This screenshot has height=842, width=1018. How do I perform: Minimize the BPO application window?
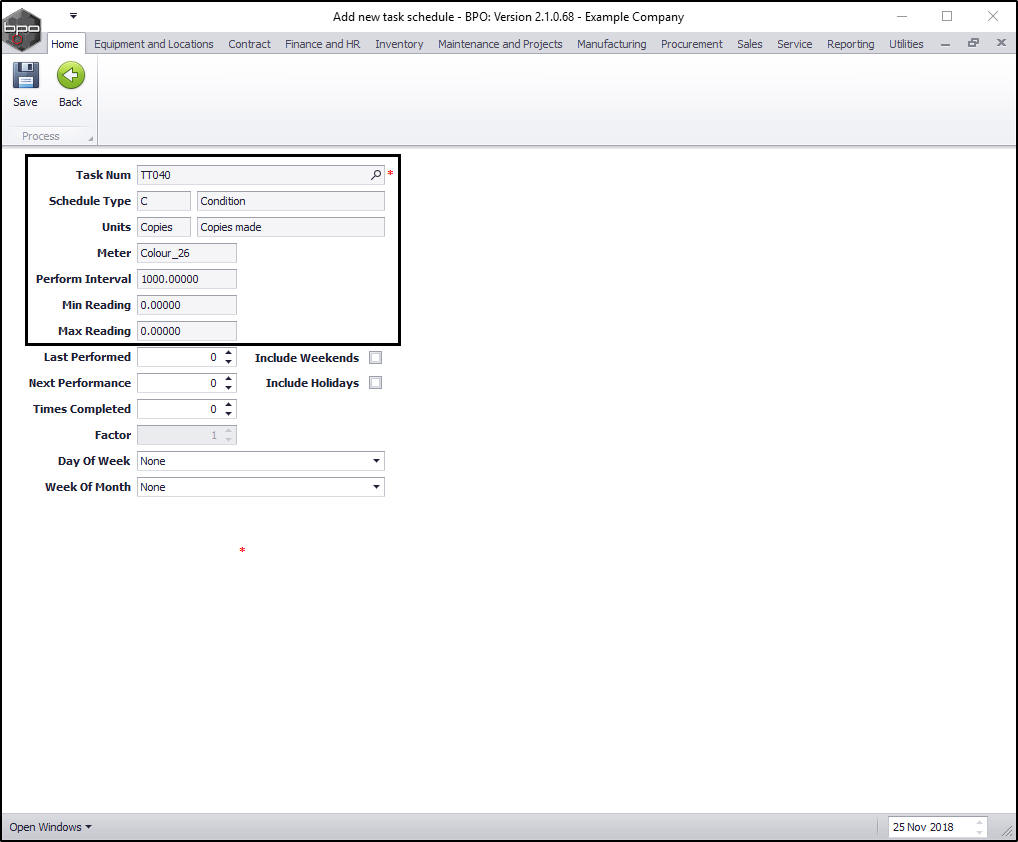click(902, 16)
